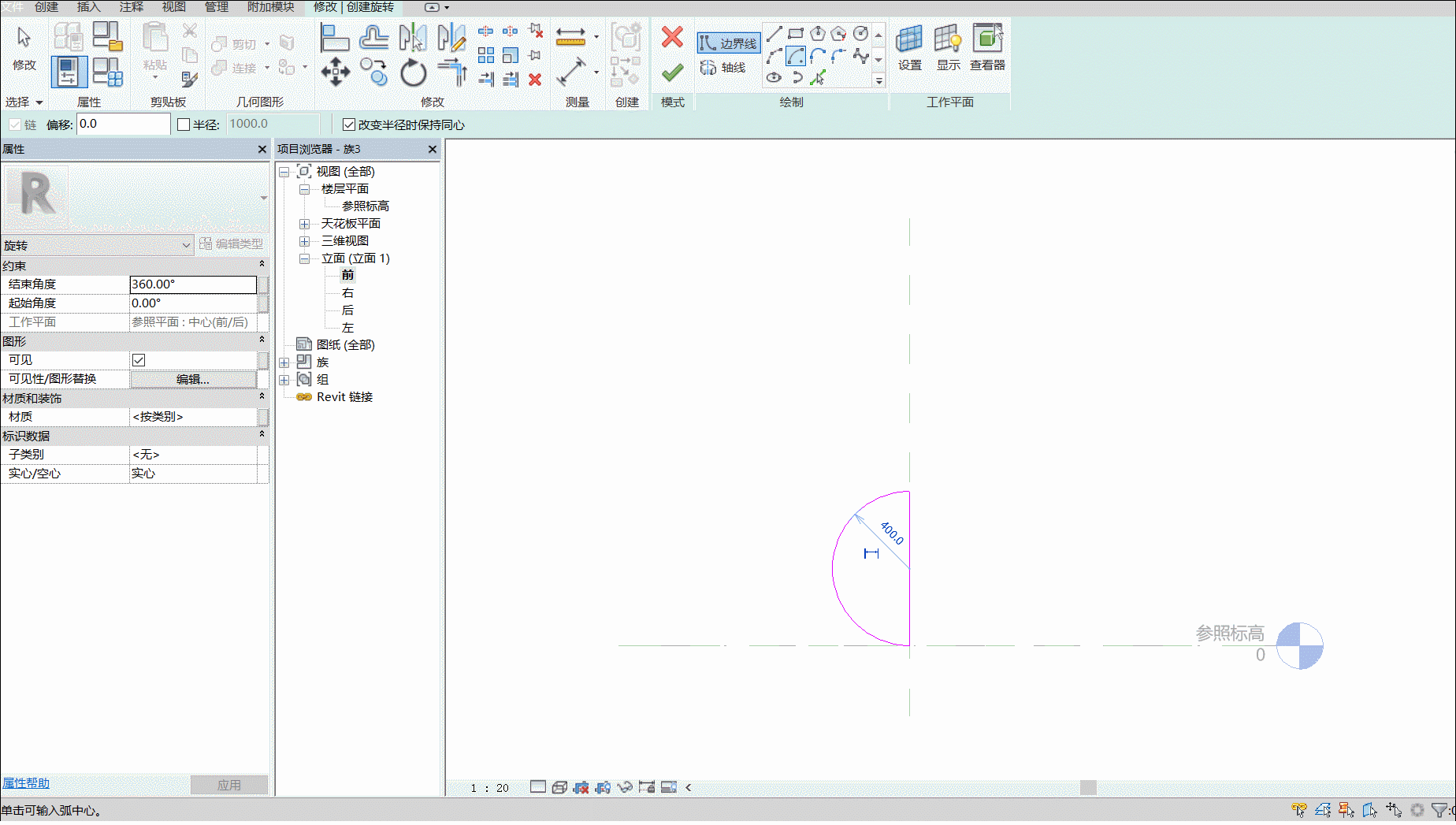Open the 视图 ribbon tab
The width and height of the screenshot is (1456, 825).
click(x=174, y=7)
